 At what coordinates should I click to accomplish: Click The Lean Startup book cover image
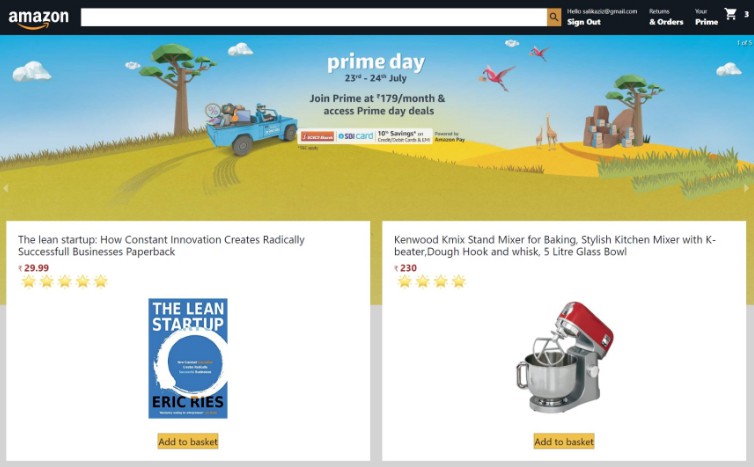(x=188, y=358)
